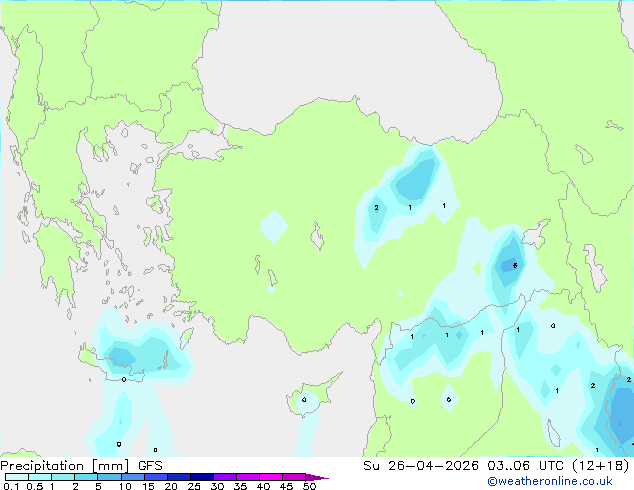Click the 25–30 mm navy legend swatch
The width and height of the screenshot is (634, 490).
[201, 477]
